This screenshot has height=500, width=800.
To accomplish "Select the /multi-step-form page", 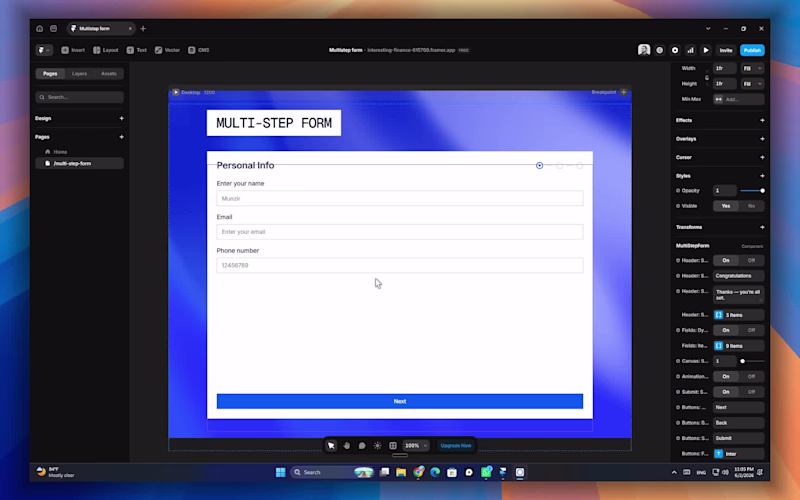I will [79, 163].
